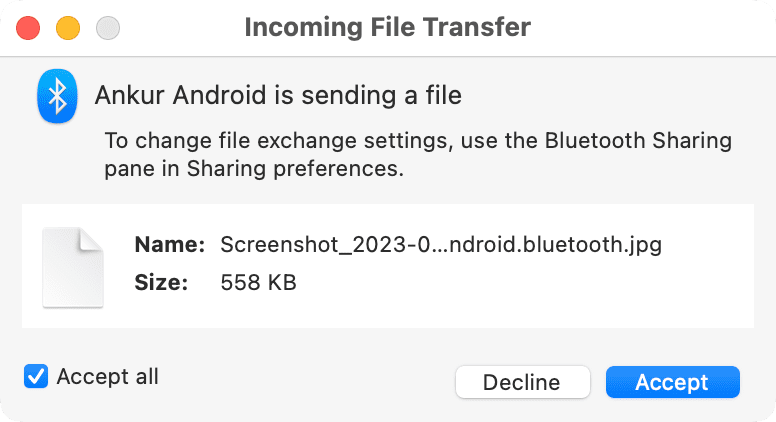Click the word Bluetooth Sharing in the description
The image size is (776, 422).
[638, 141]
